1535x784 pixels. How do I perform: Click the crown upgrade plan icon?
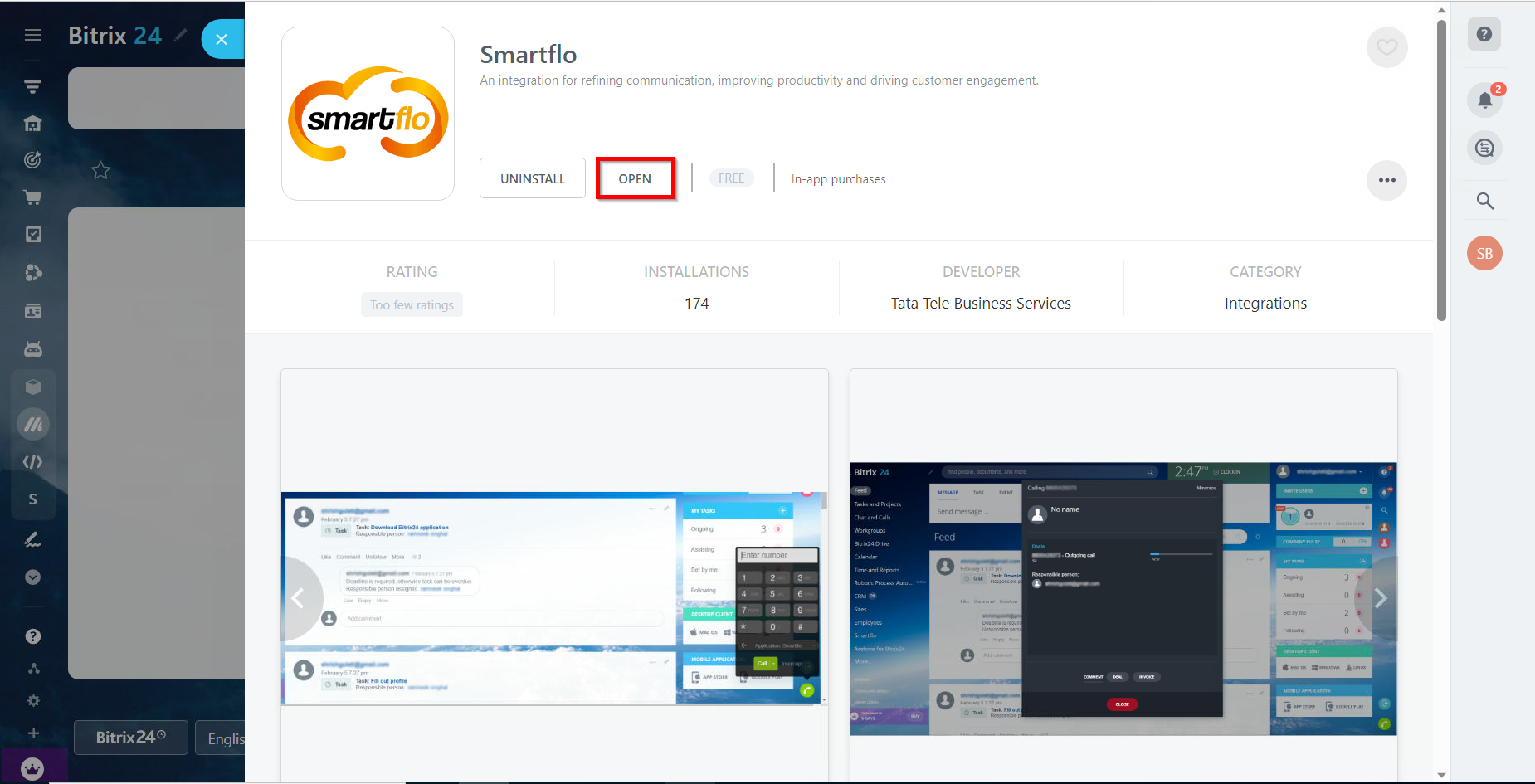[x=33, y=768]
